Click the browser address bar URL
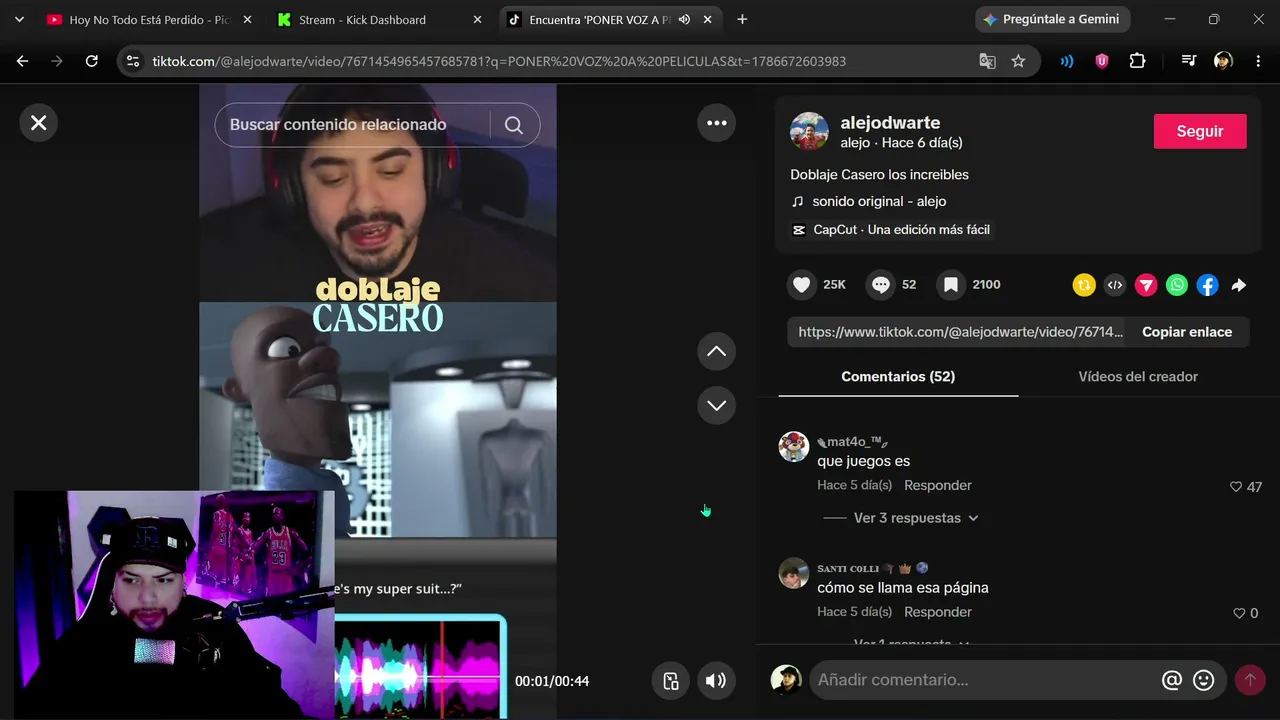1280x720 pixels. (499, 61)
